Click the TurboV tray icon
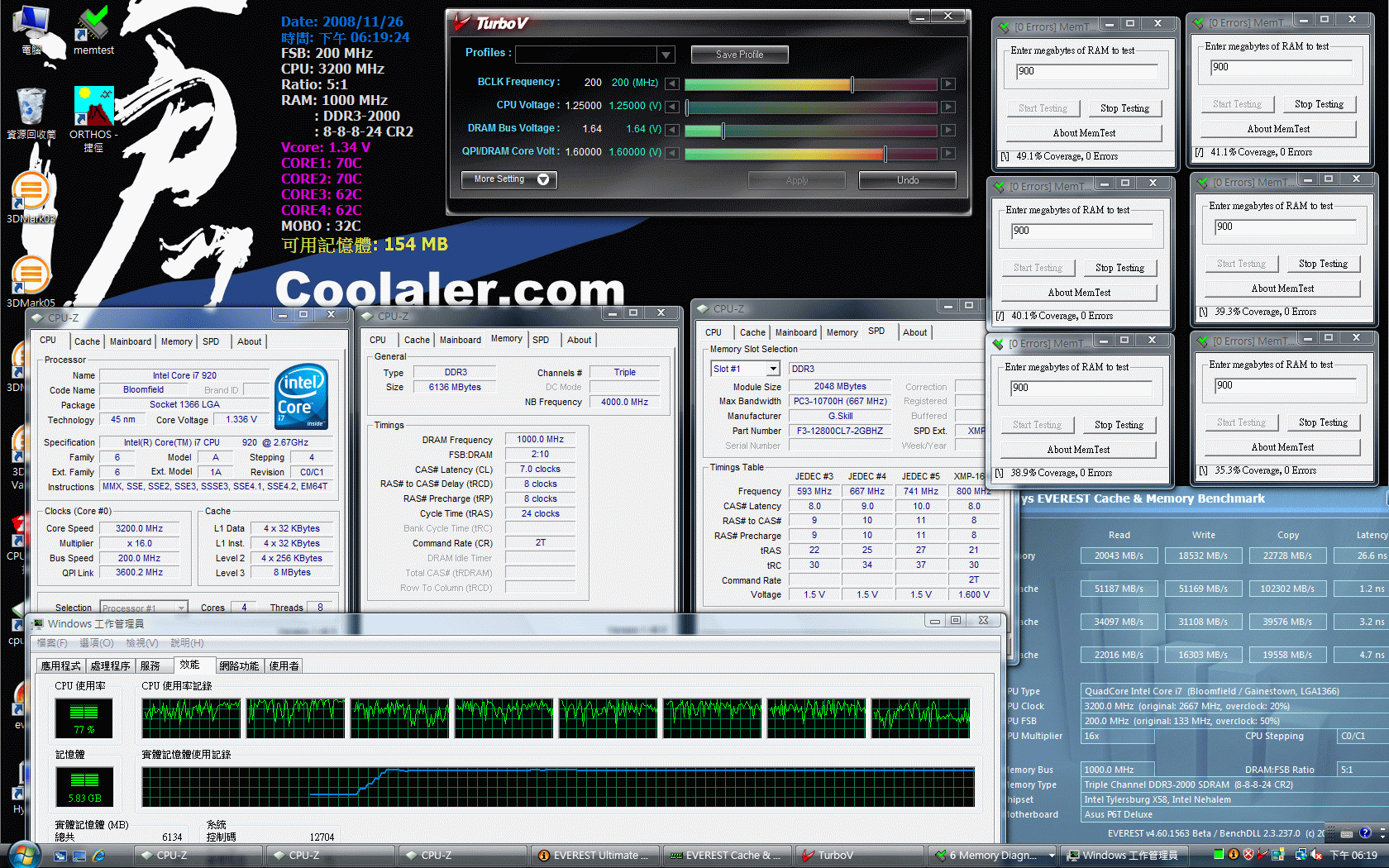1389x868 pixels. click(1263, 854)
